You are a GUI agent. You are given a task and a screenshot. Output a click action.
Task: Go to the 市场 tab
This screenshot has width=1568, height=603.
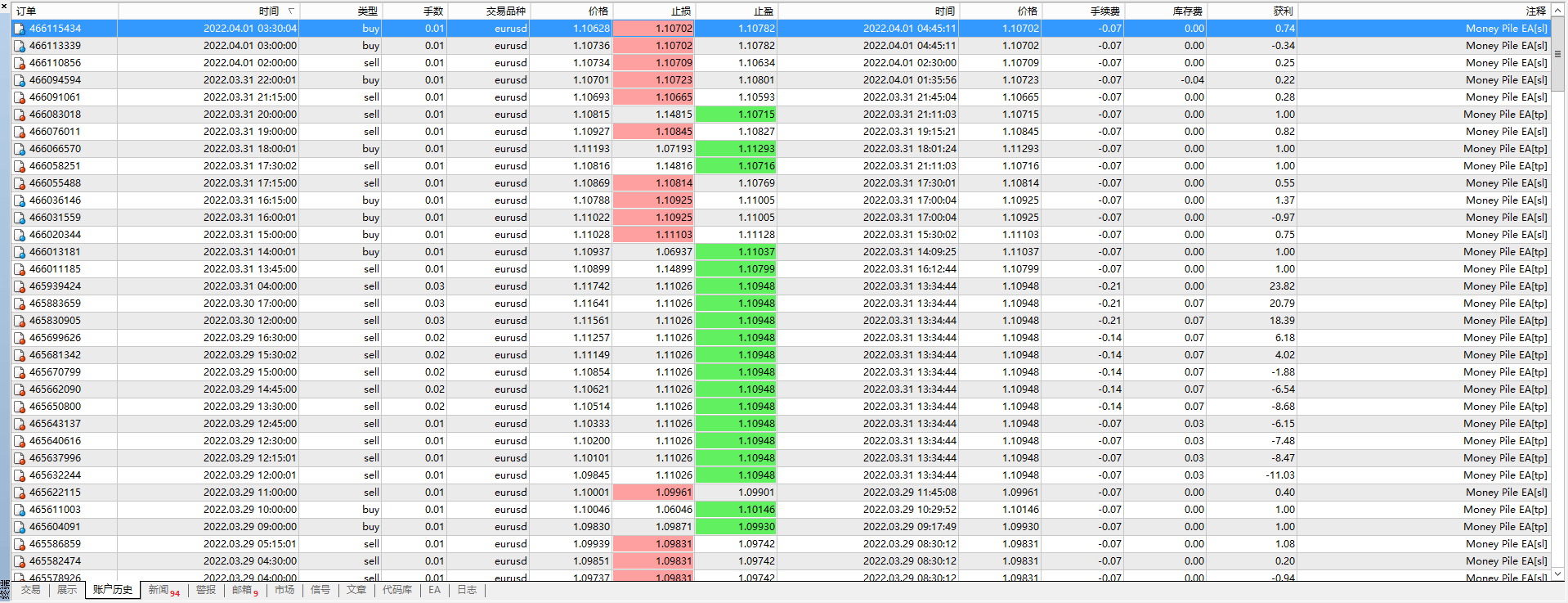click(284, 590)
